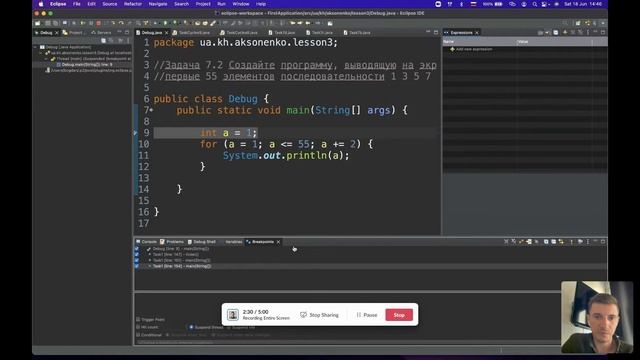Toggle checkbox for Task1 line 147 breakpoint
Viewport: 640px width, 360px height.
point(137,254)
